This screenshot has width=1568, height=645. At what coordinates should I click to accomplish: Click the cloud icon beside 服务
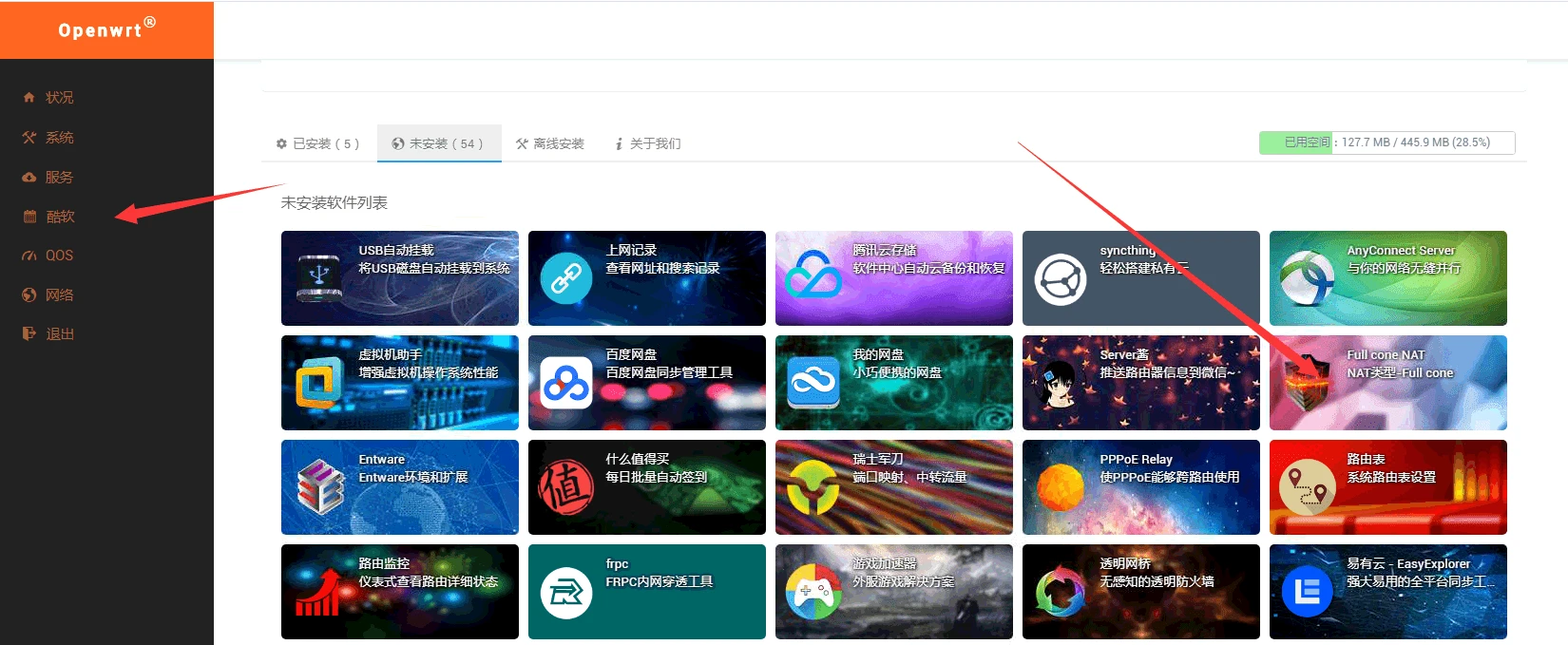[x=29, y=178]
